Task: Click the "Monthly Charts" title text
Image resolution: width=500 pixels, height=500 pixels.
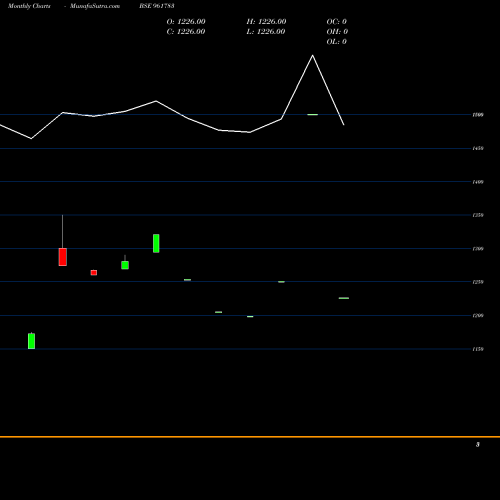Action: [29, 6]
